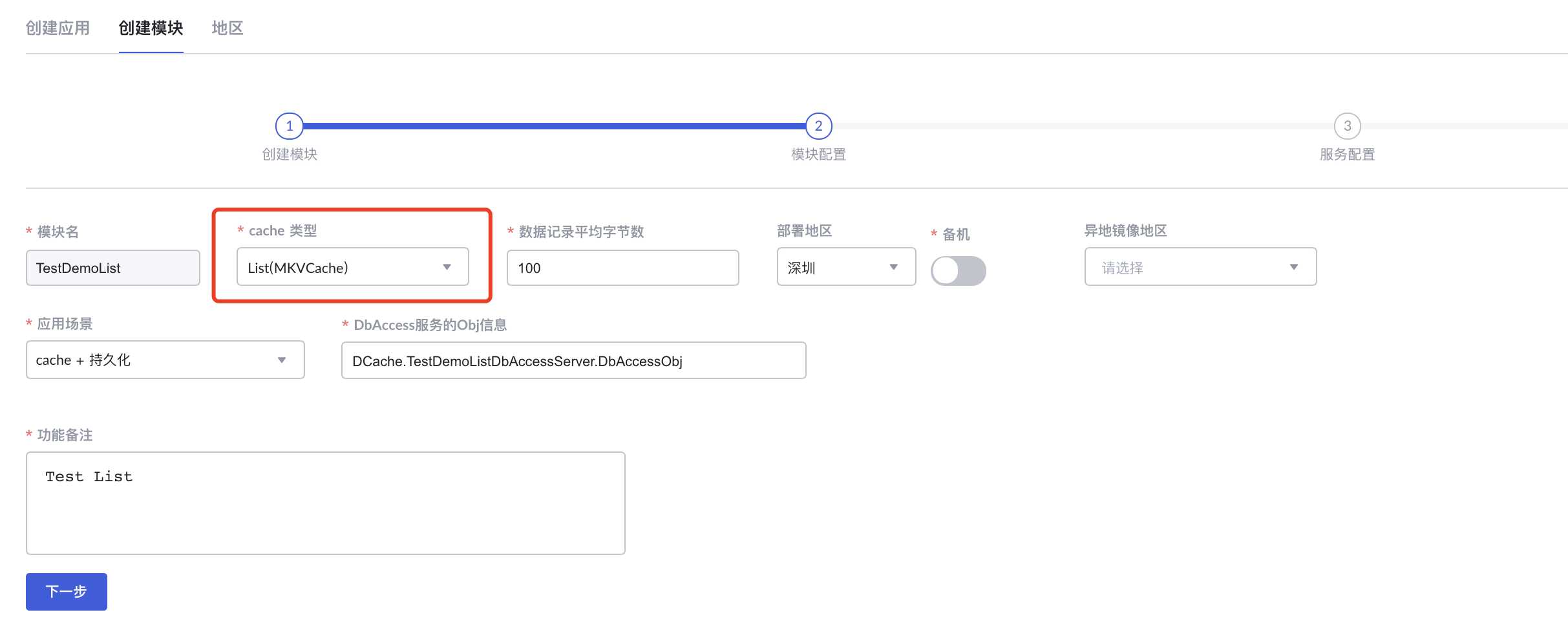The height and width of the screenshot is (630, 1568).
Task: Click step 3 circle 服务配置
Action: [x=1347, y=126]
